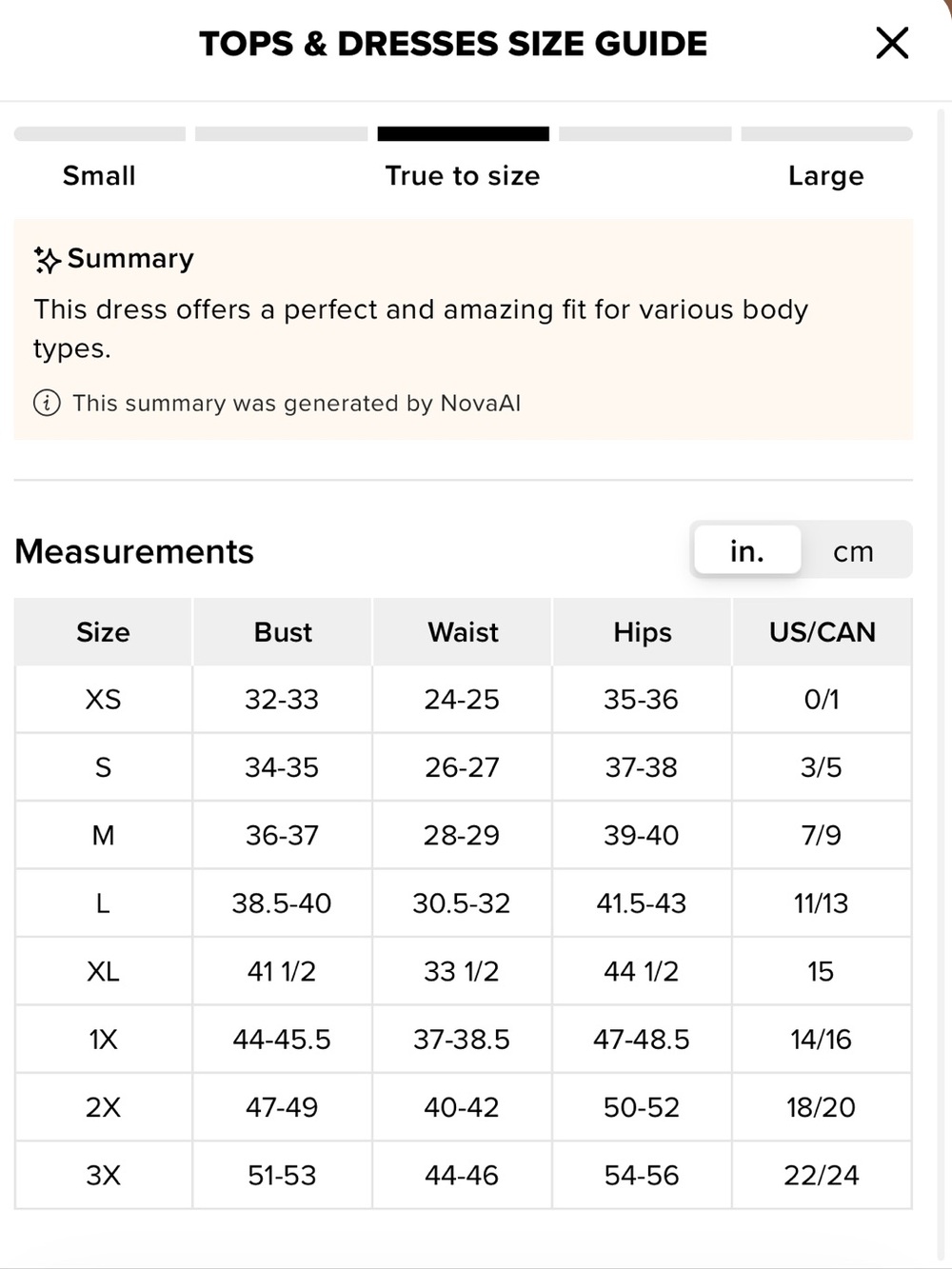Viewport: 952px width, 1269px height.
Task: Tap the sparkle icon next to Summary
Action: point(47,260)
